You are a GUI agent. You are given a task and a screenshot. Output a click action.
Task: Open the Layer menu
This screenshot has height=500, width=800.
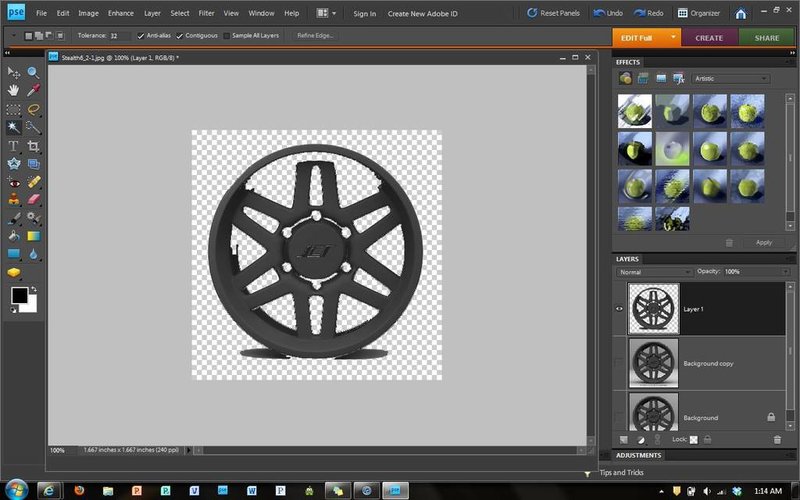[152, 13]
